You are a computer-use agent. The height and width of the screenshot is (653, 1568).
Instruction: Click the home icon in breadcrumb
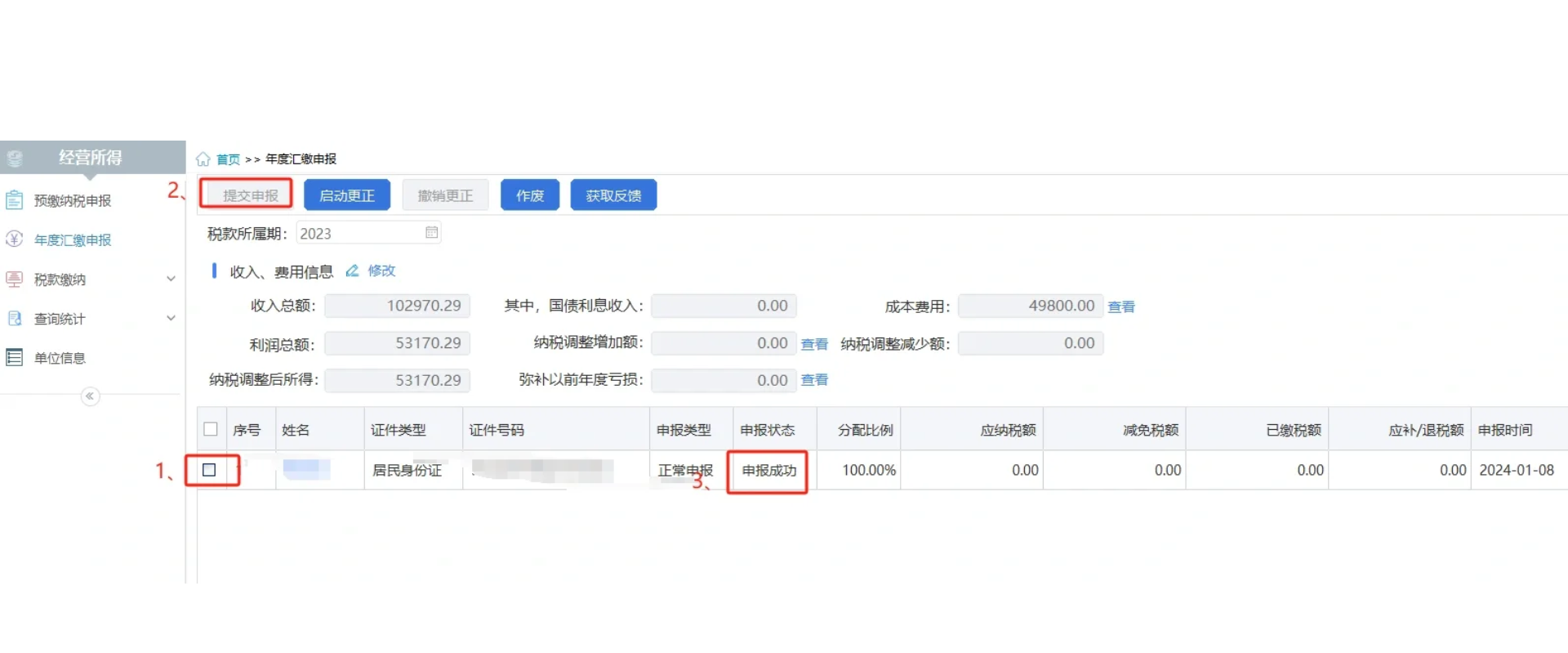[203, 159]
